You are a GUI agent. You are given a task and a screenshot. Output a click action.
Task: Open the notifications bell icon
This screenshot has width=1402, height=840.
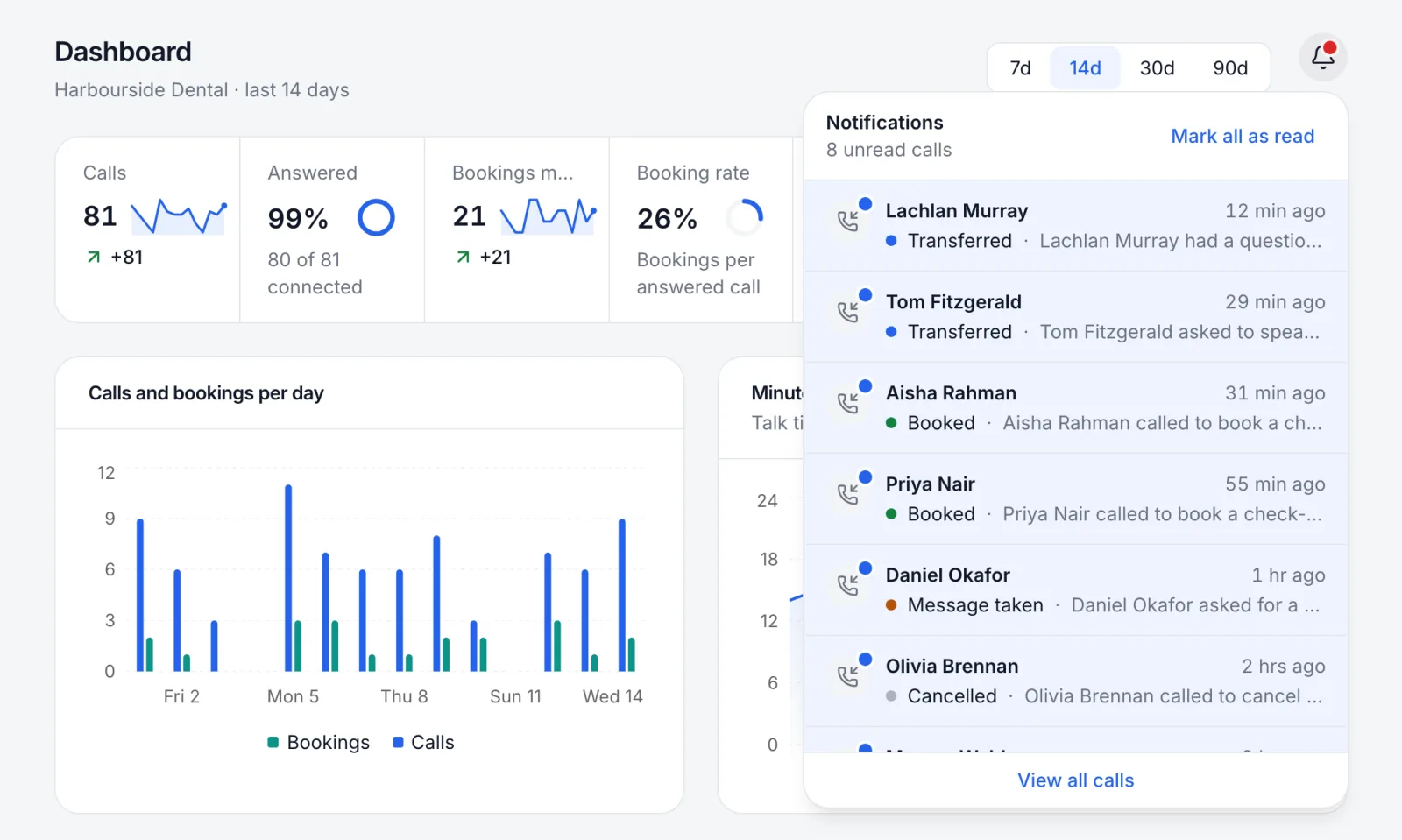click(x=1322, y=57)
